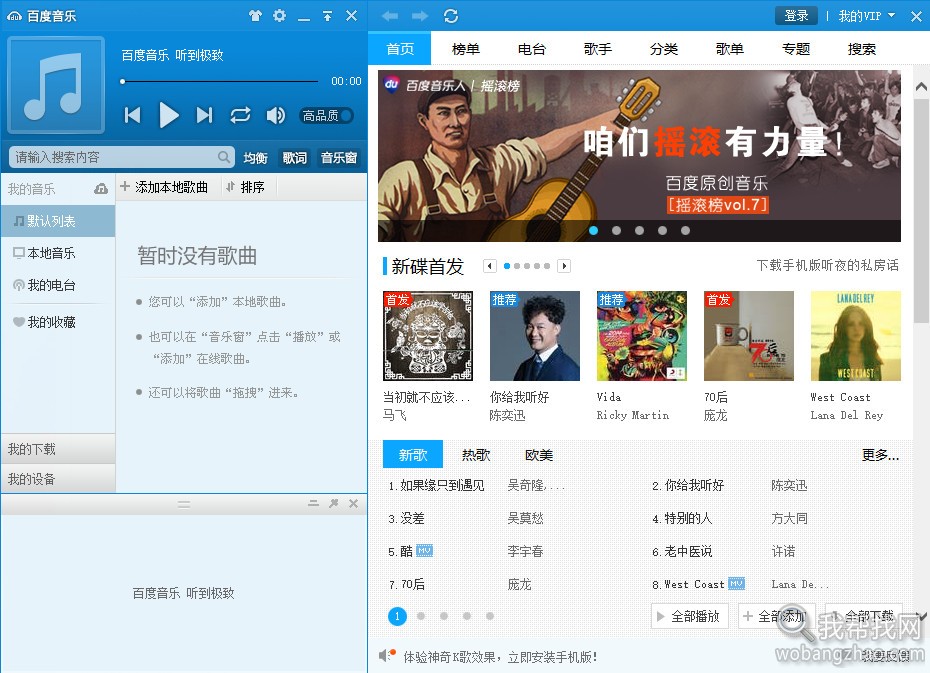930x673 pixels.
Task: Open the 我的VIP dropdown
Action: pos(867,16)
